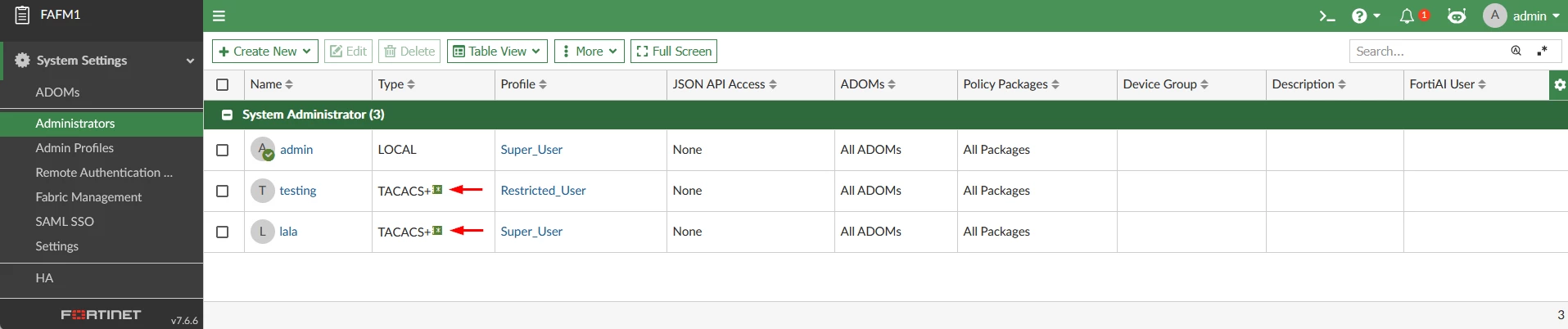Open the help question mark menu
Viewport: 1568px width, 329px height.
tap(1366, 16)
